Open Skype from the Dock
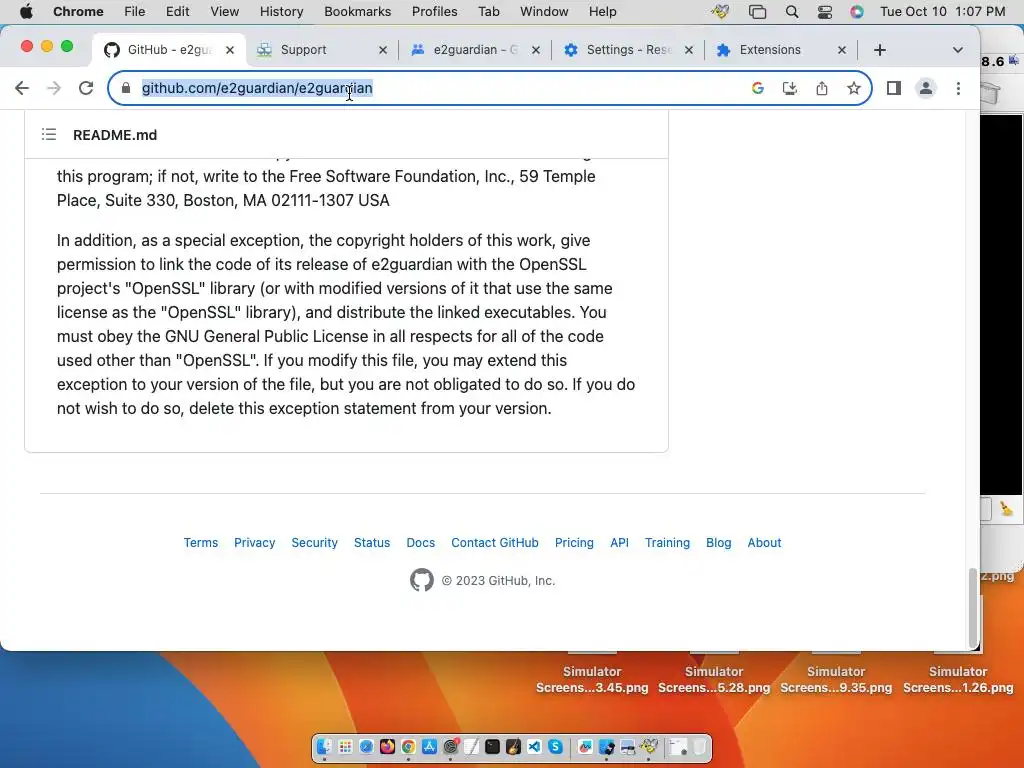Image resolution: width=1024 pixels, height=768 pixels. pos(555,746)
